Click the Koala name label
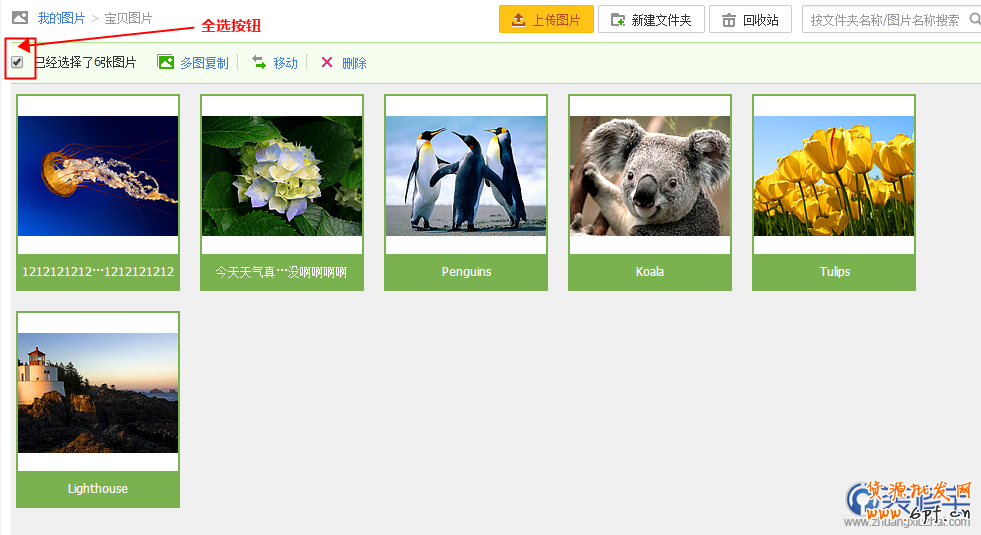 click(650, 272)
